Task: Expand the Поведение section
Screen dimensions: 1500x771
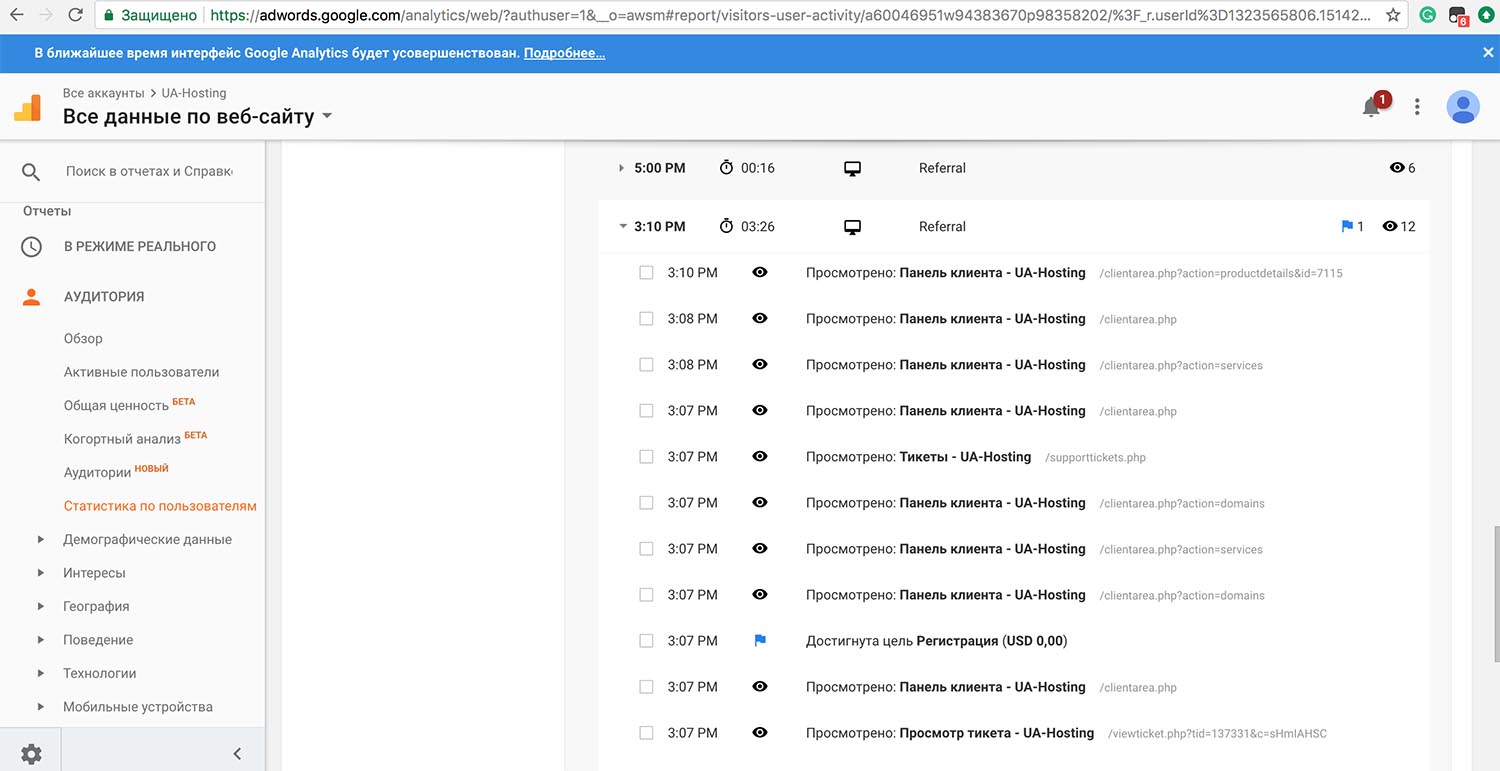Action: (x=41, y=640)
